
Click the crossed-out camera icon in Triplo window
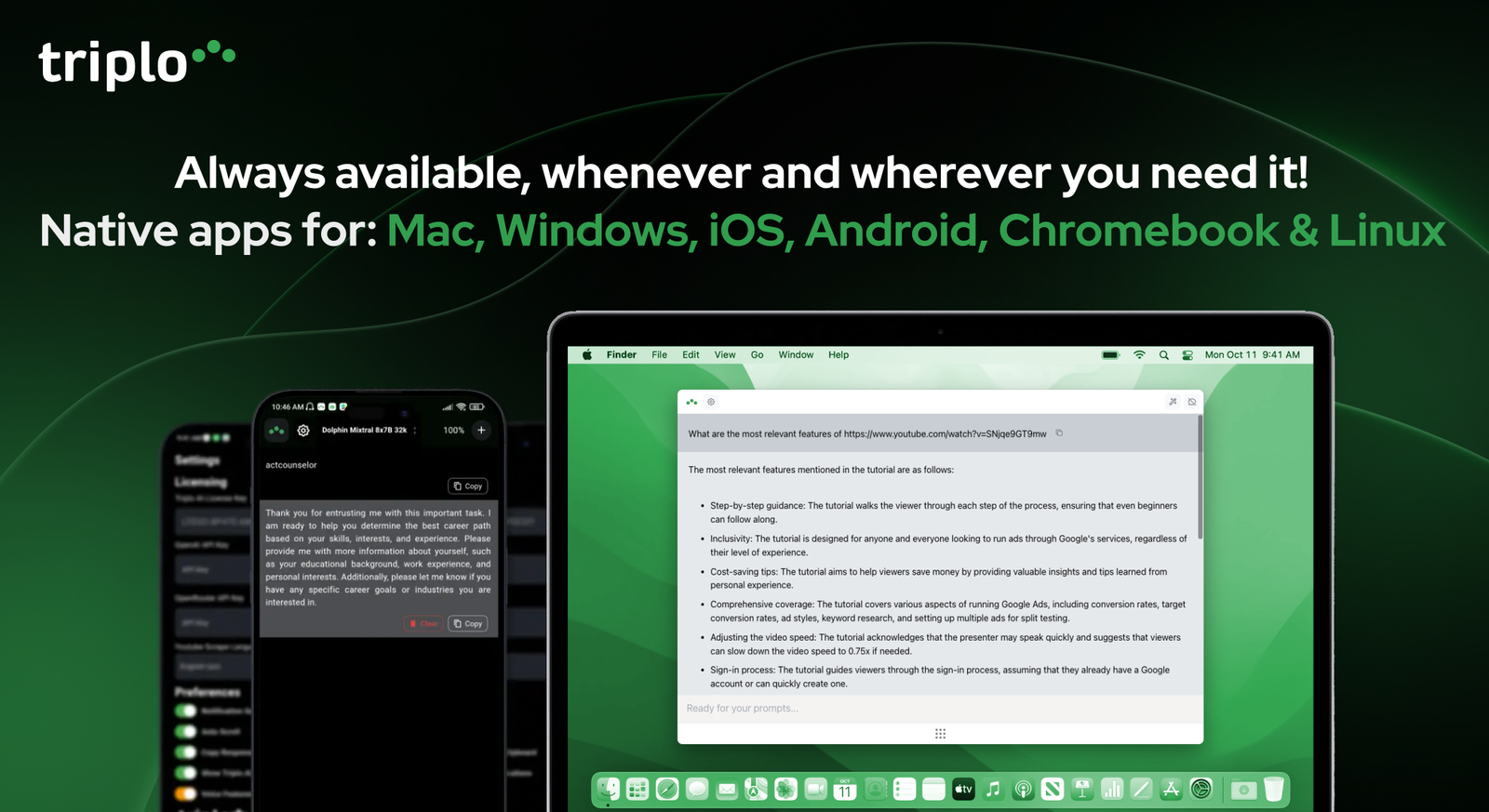(1191, 402)
